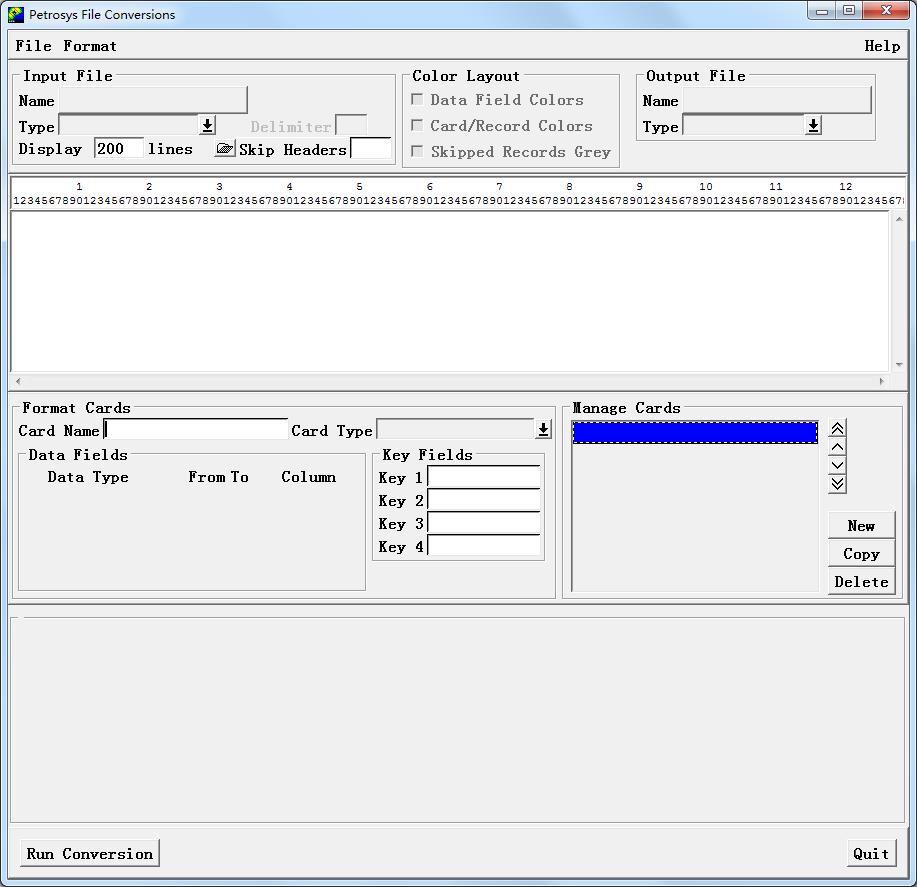Viewport: 917px width, 887px height.
Task: Click the preview vertical scrollbar down arrow
Action: 899,364
